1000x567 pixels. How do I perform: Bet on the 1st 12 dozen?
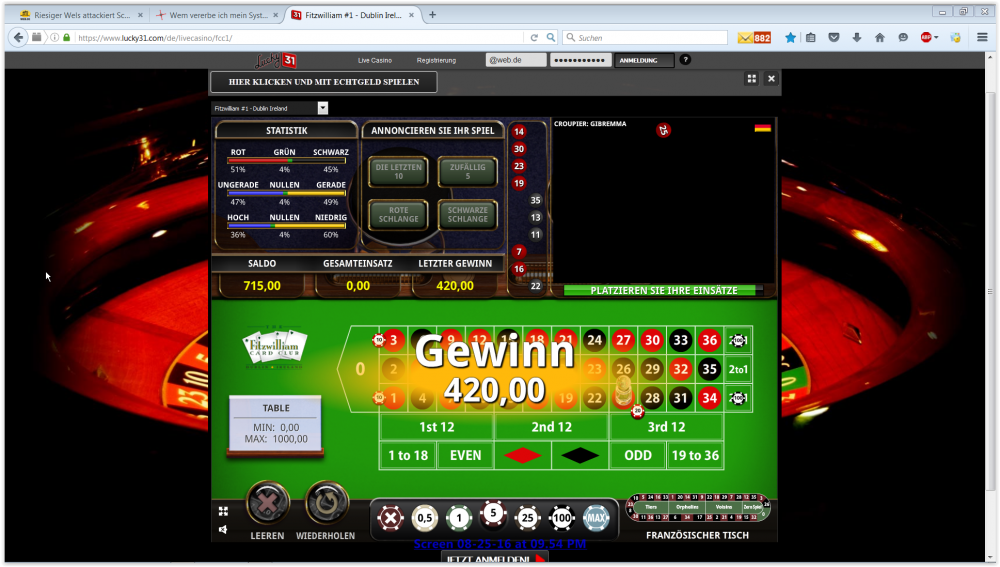[x=437, y=427]
